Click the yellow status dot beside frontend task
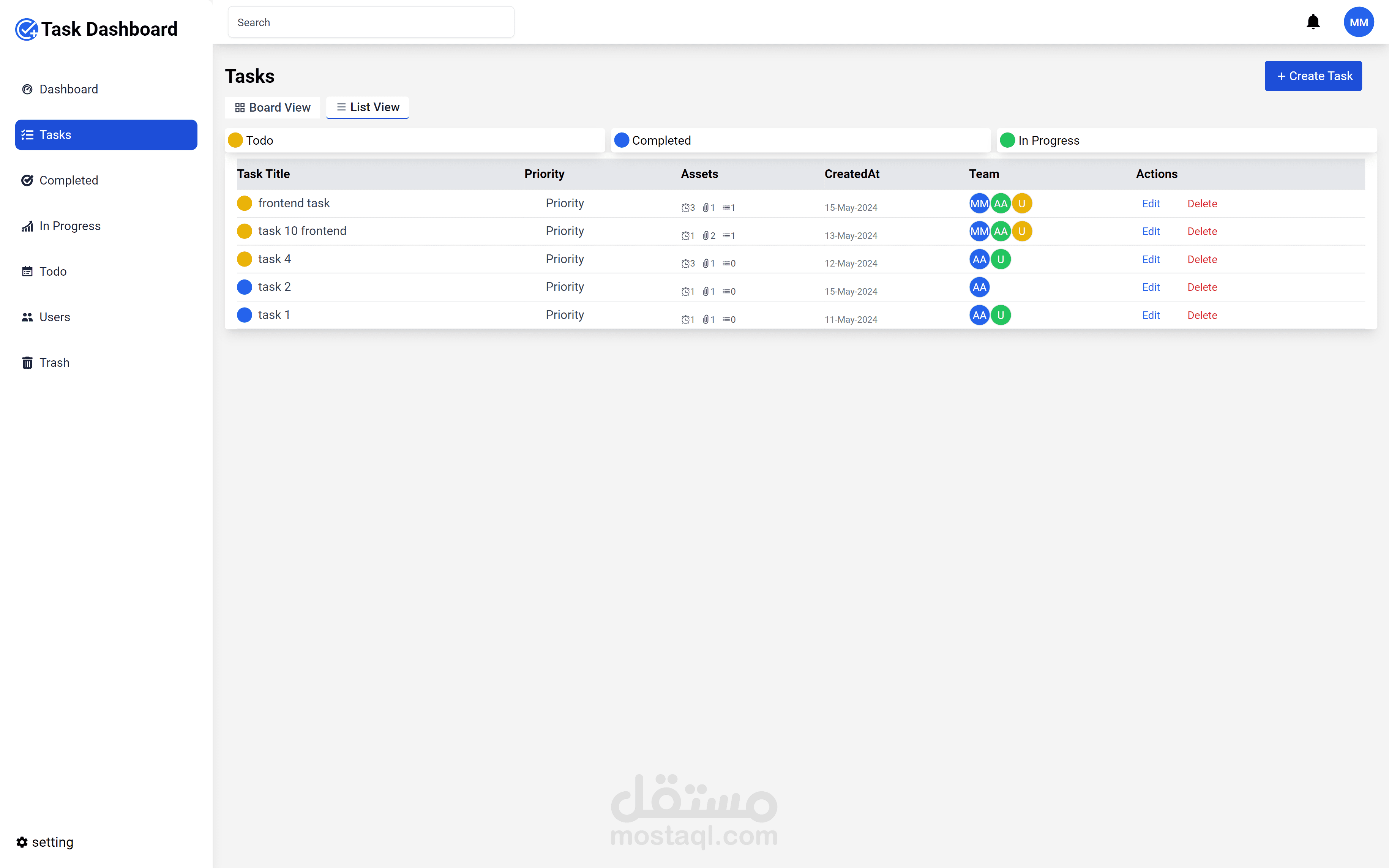Screen dimensions: 1389x868 pos(245,203)
